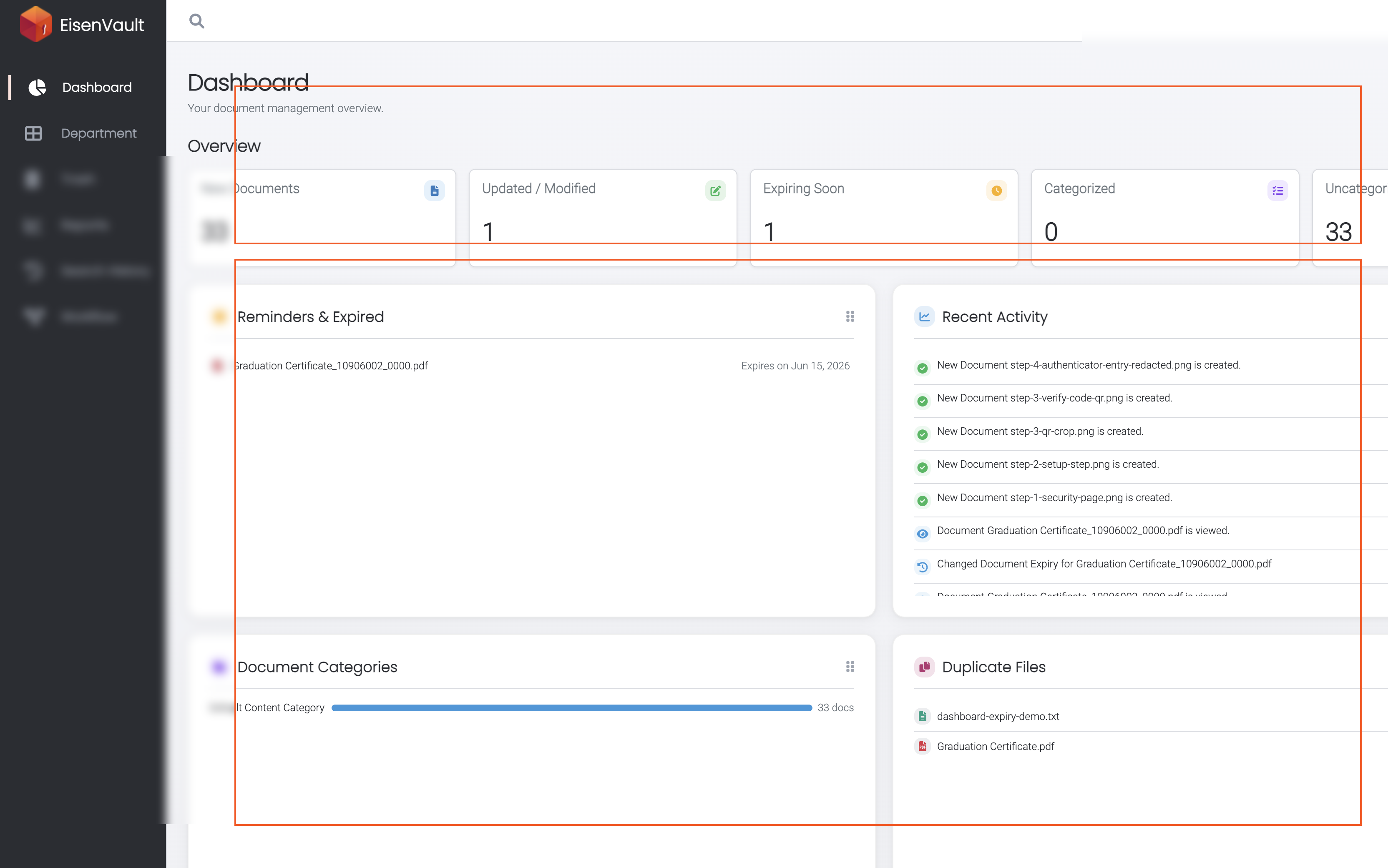This screenshot has height=868, width=1388.
Task: Click green check icon beside step-2-setup-step.png
Action: tap(922, 467)
